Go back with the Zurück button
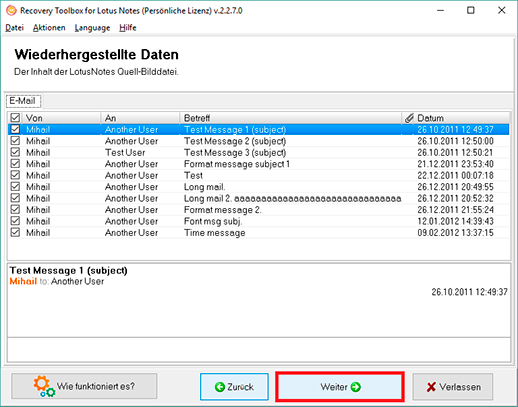 tap(234, 387)
